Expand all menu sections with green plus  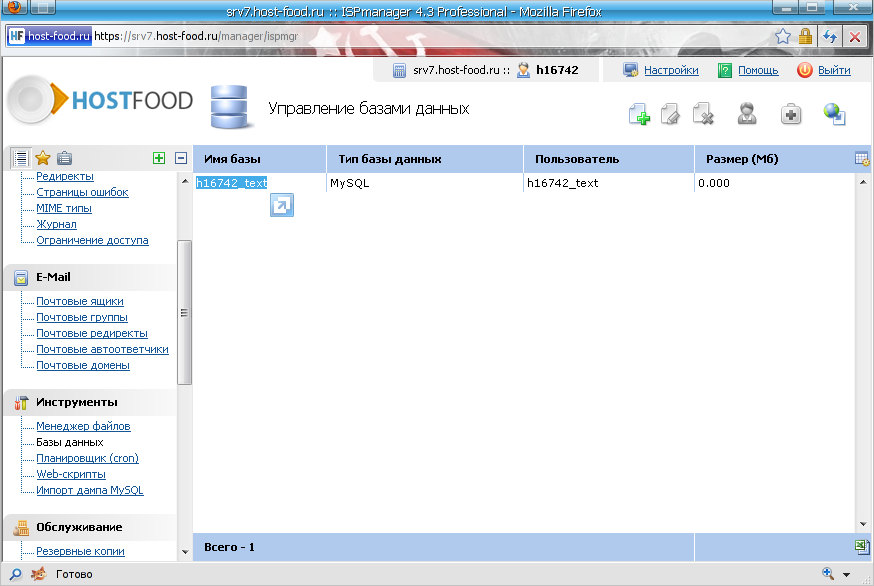(x=159, y=158)
